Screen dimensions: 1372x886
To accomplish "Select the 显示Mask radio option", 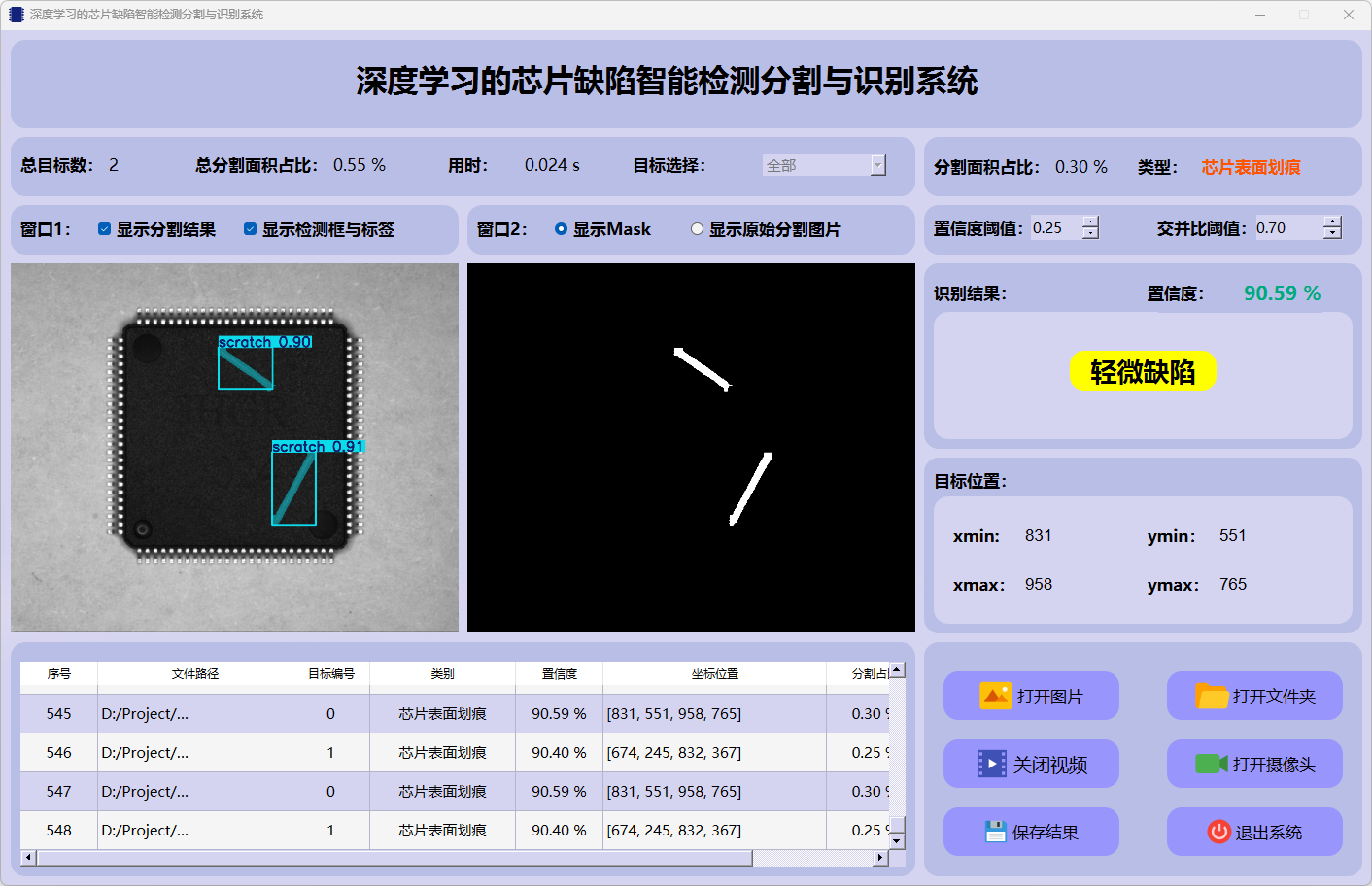I will coord(561,229).
